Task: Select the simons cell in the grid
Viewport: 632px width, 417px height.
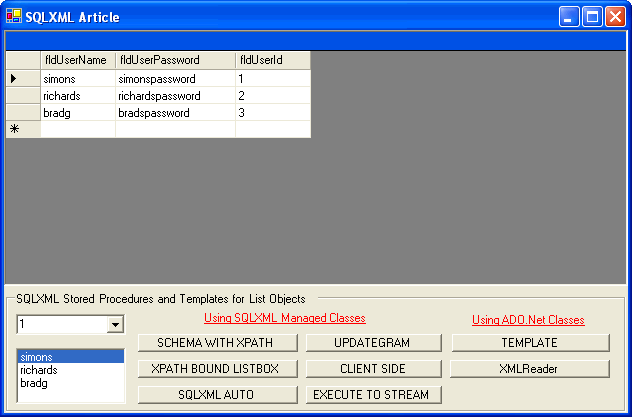Action: click(78, 79)
